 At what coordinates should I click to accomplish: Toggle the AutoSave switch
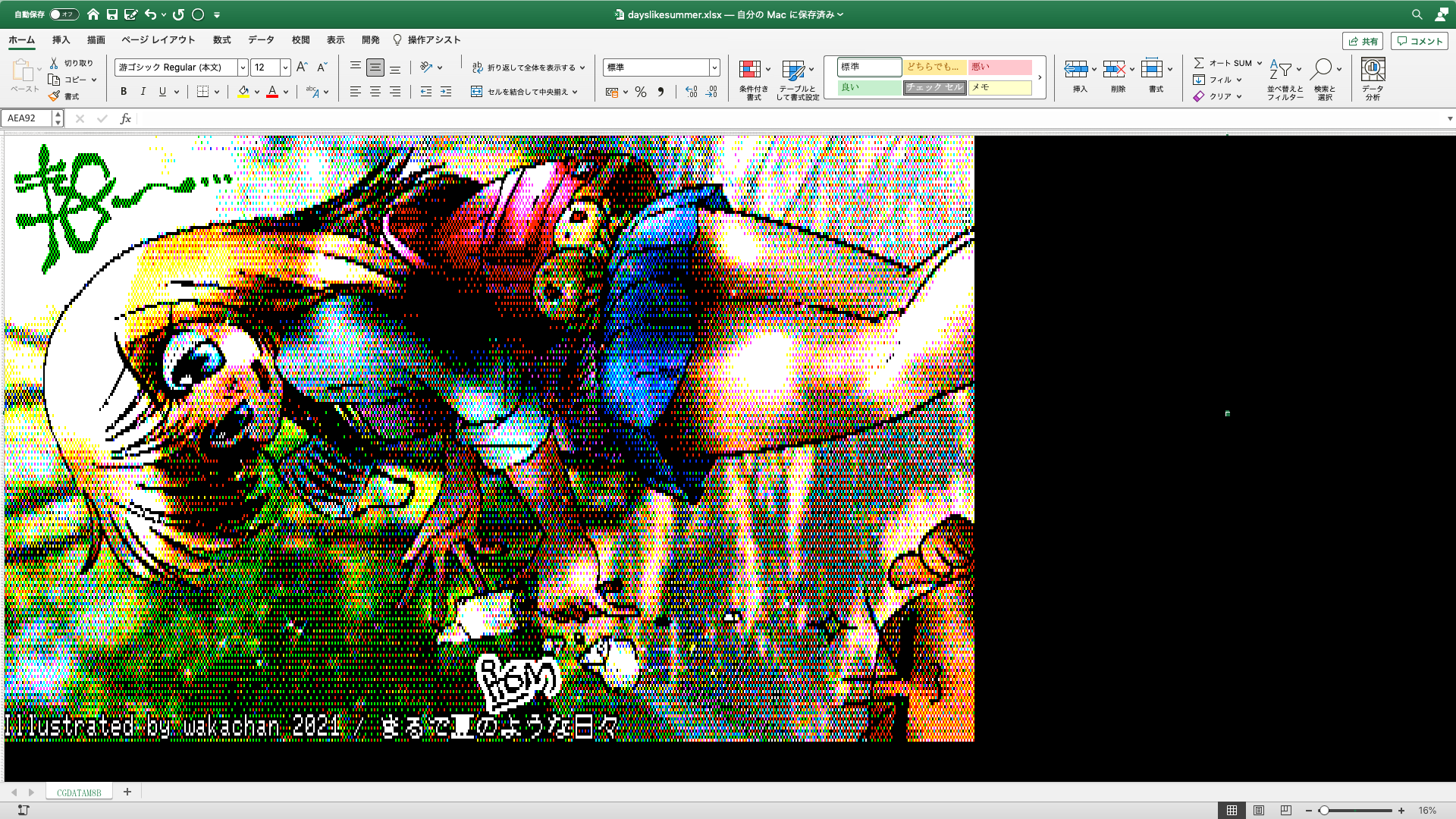(x=64, y=14)
